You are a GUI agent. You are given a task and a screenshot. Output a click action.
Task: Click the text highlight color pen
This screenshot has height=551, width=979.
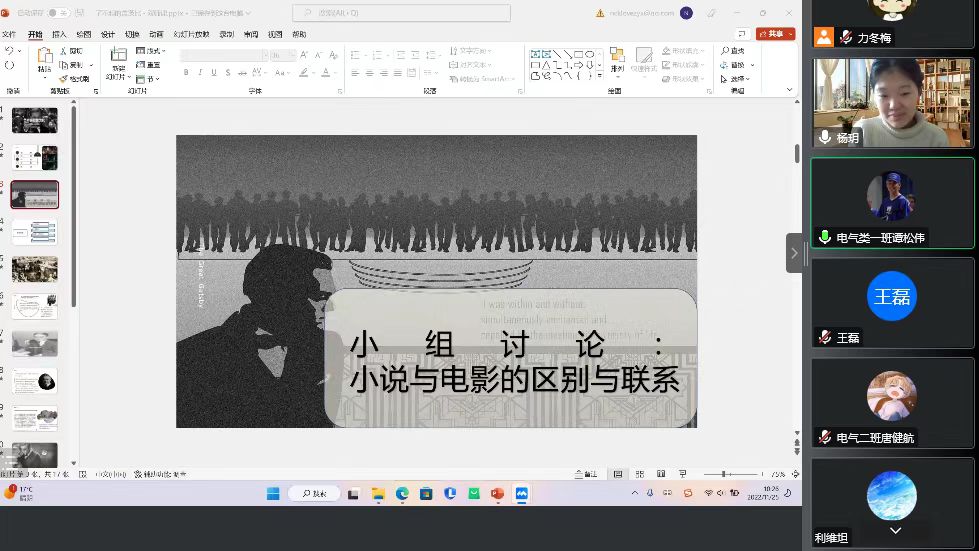304,73
